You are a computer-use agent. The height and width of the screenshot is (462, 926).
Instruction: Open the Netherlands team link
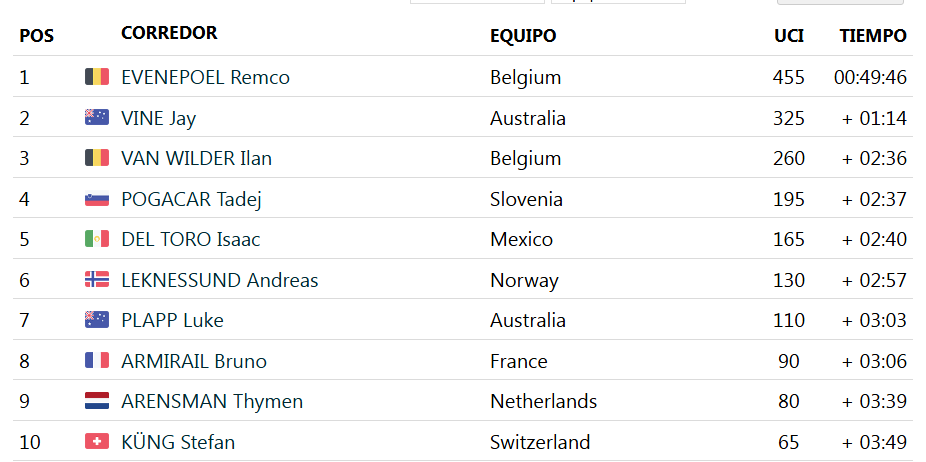click(x=543, y=401)
